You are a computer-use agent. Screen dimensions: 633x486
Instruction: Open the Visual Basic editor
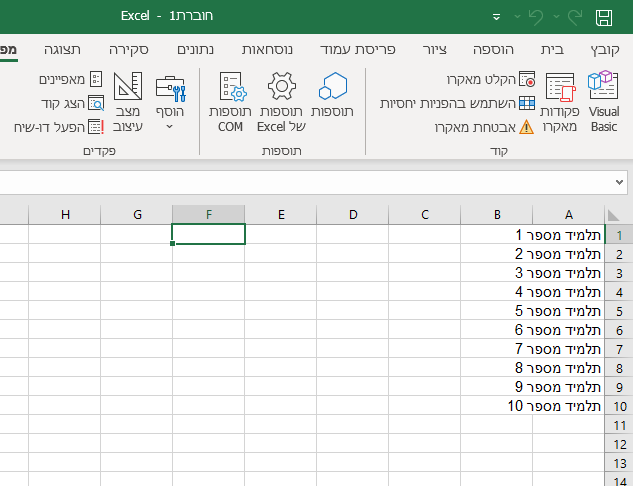(603, 104)
